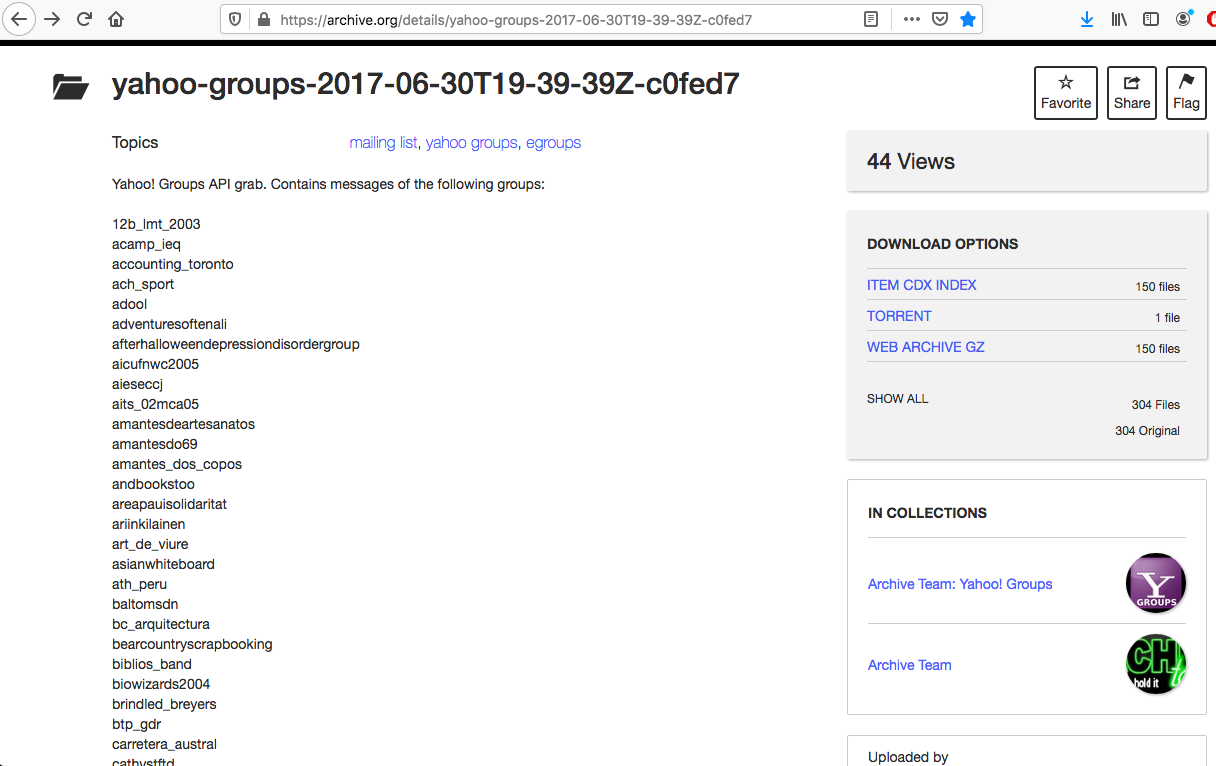Image resolution: width=1216 pixels, height=766 pixels.
Task: Click group name 'biblios_band'
Action: tap(152, 664)
